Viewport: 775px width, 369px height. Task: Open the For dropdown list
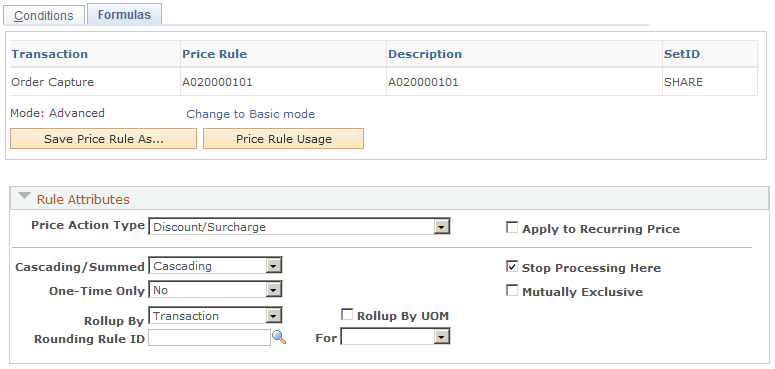[x=395, y=337]
